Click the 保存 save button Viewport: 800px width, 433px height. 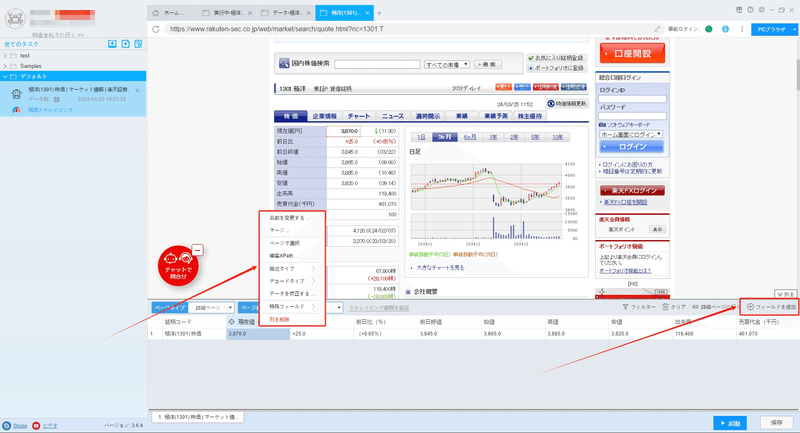click(777, 423)
